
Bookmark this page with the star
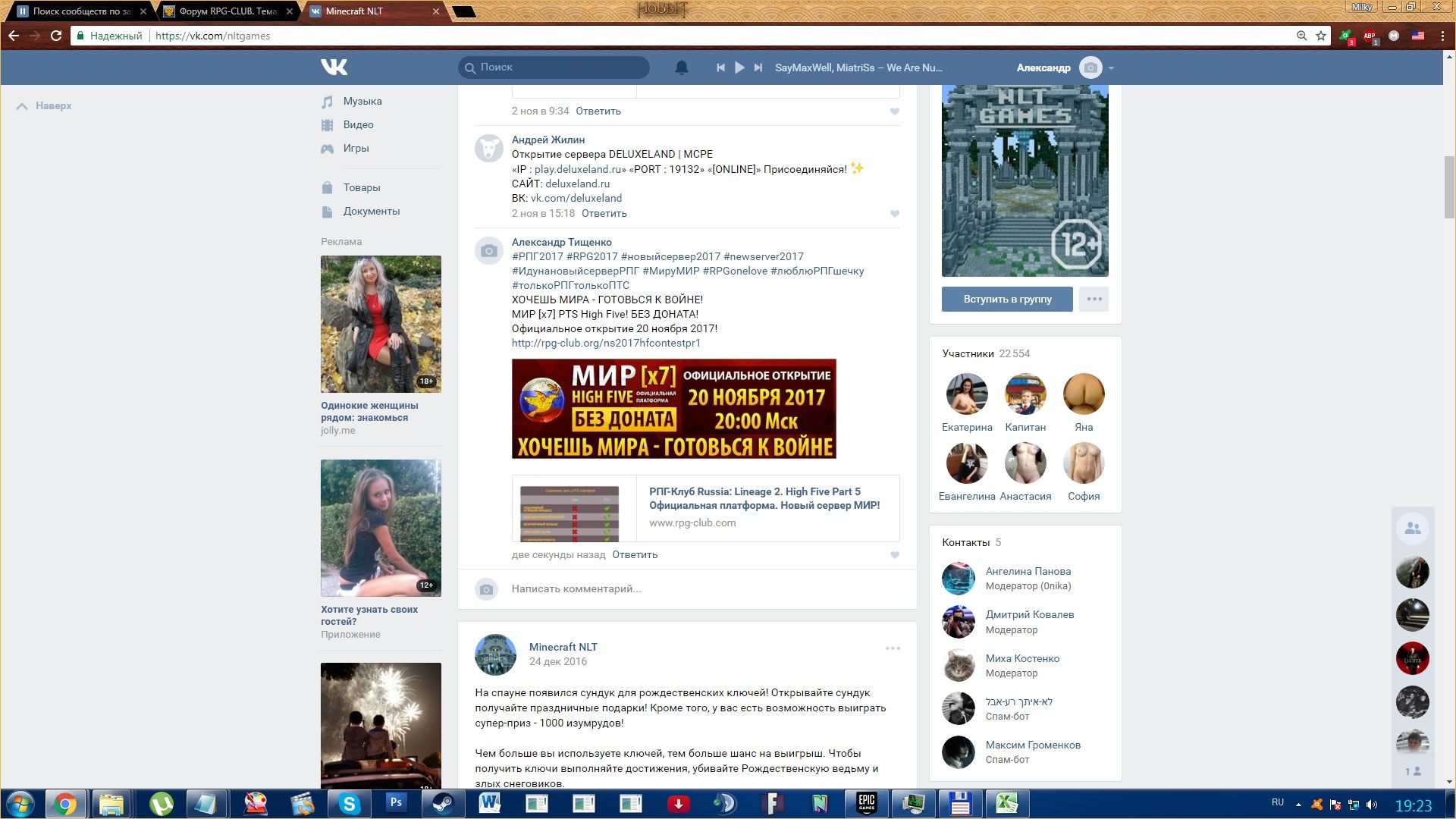(1321, 36)
